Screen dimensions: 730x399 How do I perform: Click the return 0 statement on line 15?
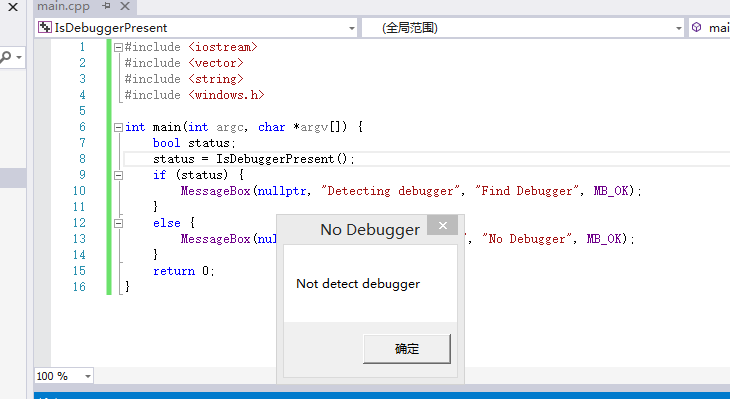point(184,271)
